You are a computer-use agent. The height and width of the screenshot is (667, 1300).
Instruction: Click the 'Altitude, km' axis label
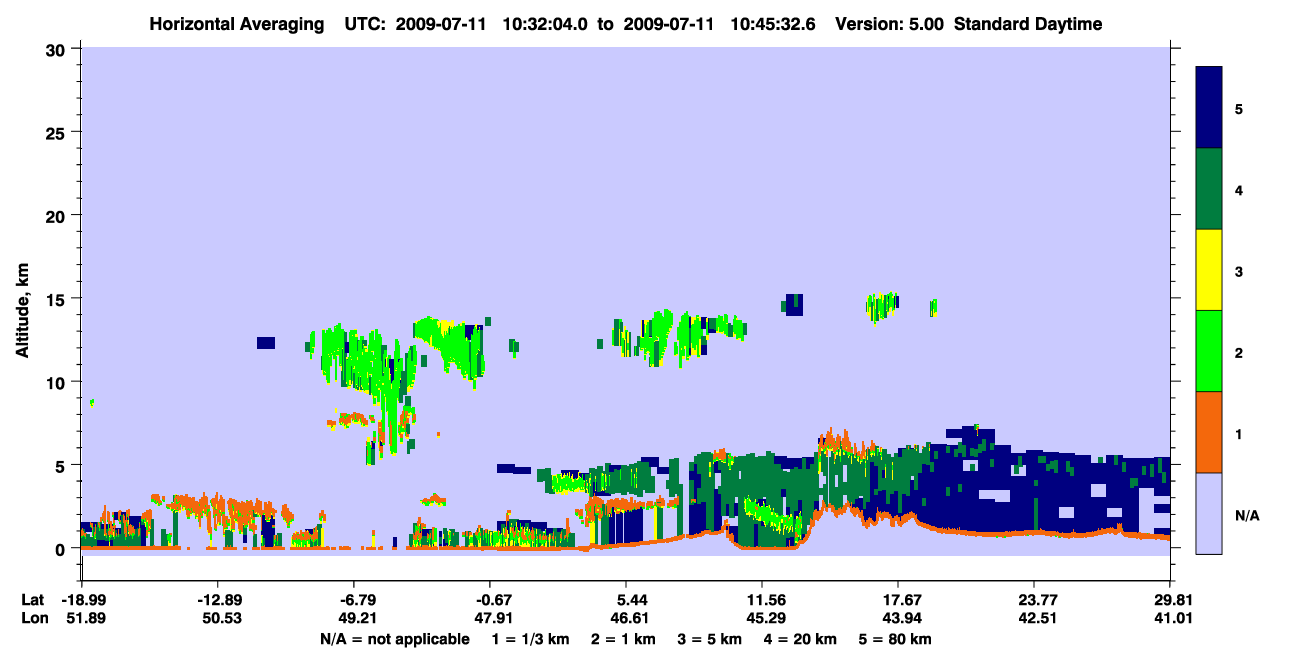(22, 312)
